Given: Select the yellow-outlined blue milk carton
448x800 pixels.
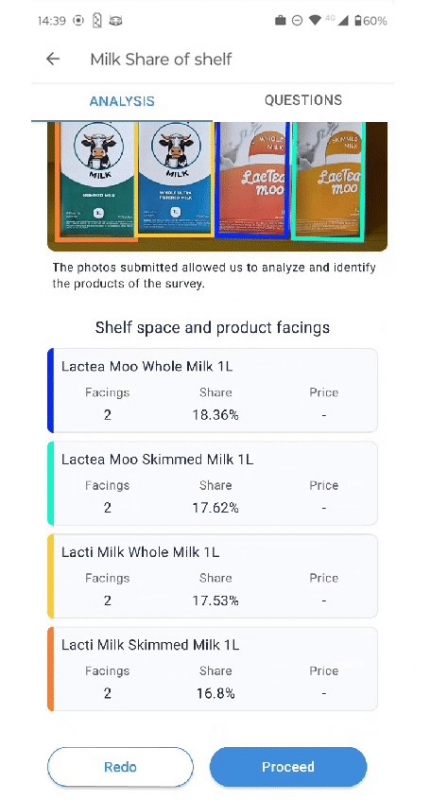Looking at the screenshot, I should click(176, 180).
